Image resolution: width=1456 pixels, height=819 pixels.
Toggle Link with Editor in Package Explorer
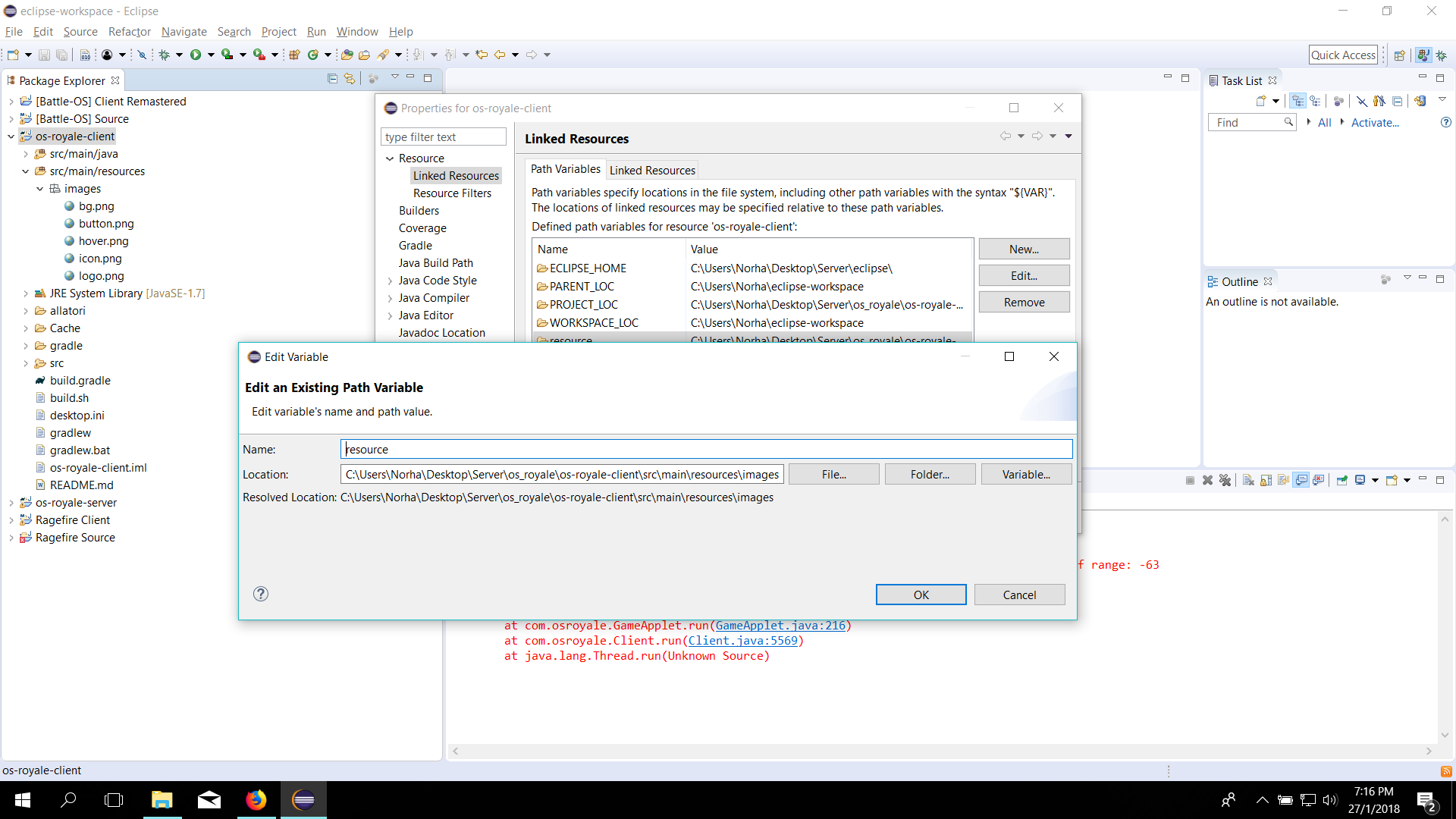[350, 78]
